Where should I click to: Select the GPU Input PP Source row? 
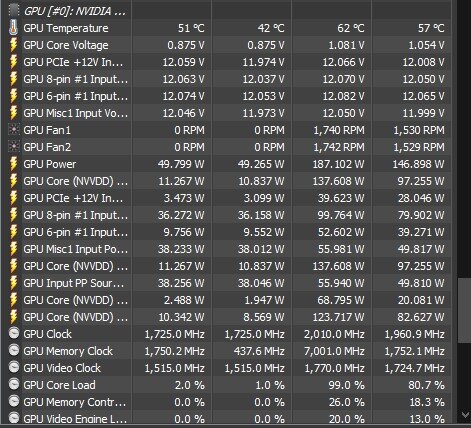click(x=229, y=283)
